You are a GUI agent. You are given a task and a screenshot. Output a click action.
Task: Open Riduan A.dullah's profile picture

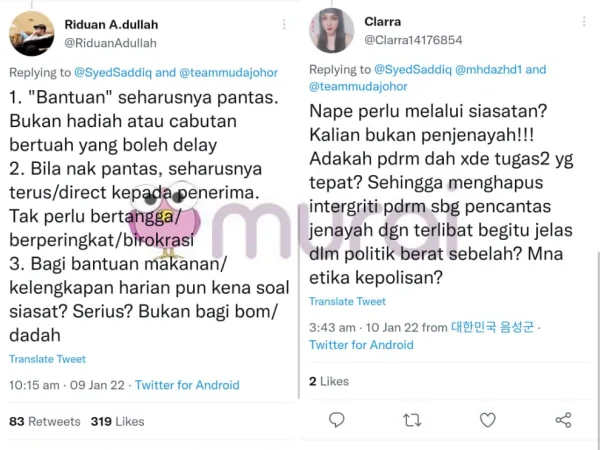(x=32, y=34)
